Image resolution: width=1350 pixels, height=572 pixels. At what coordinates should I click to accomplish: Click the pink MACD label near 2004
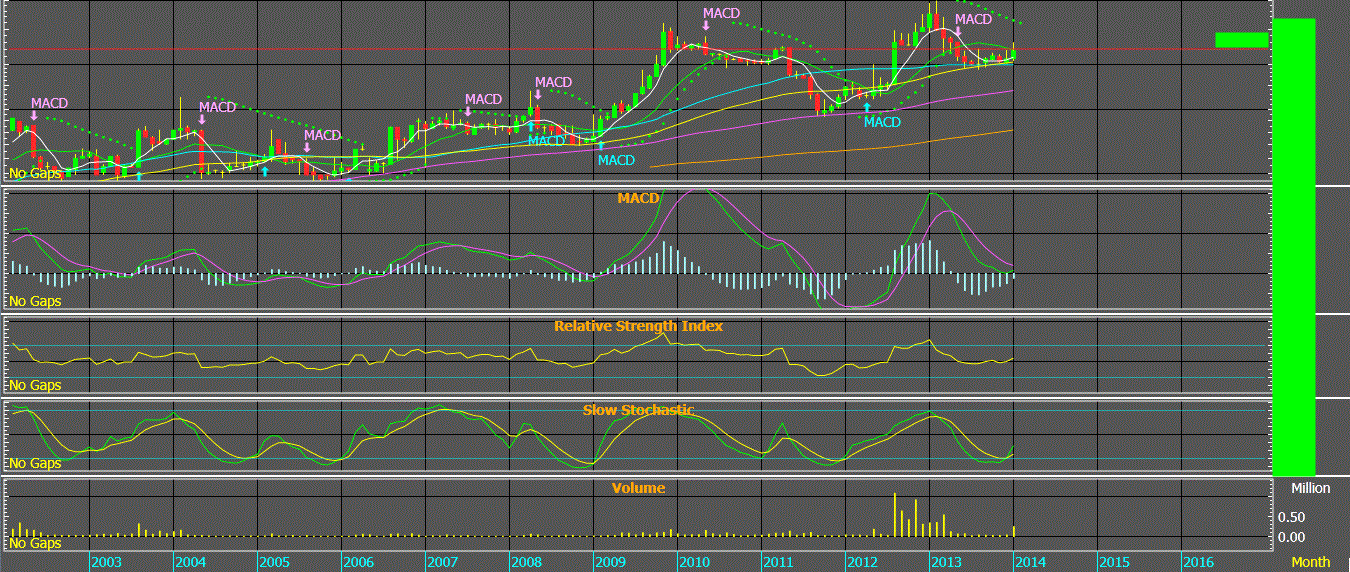tap(218, 107)
